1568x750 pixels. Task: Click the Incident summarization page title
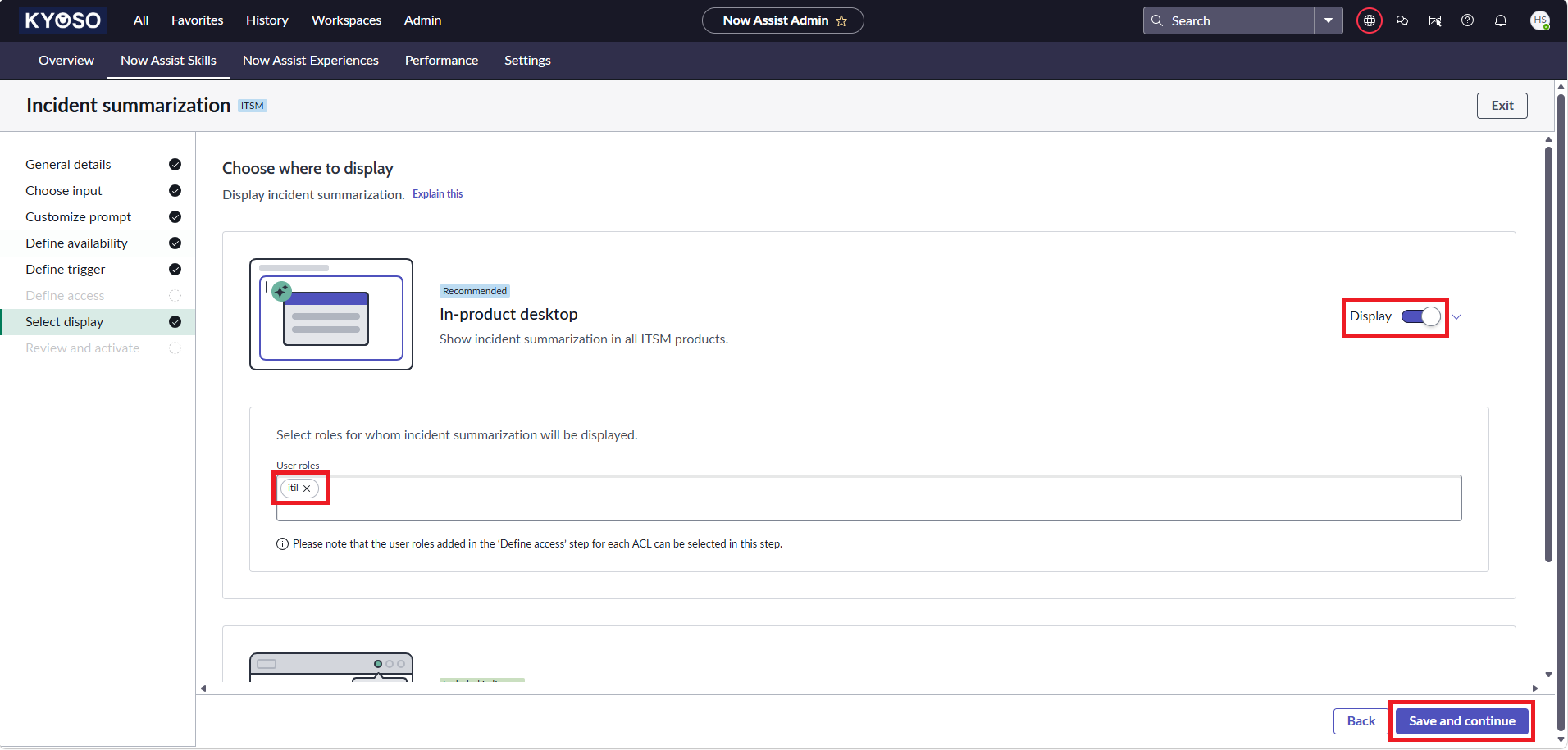click(128, 106)
